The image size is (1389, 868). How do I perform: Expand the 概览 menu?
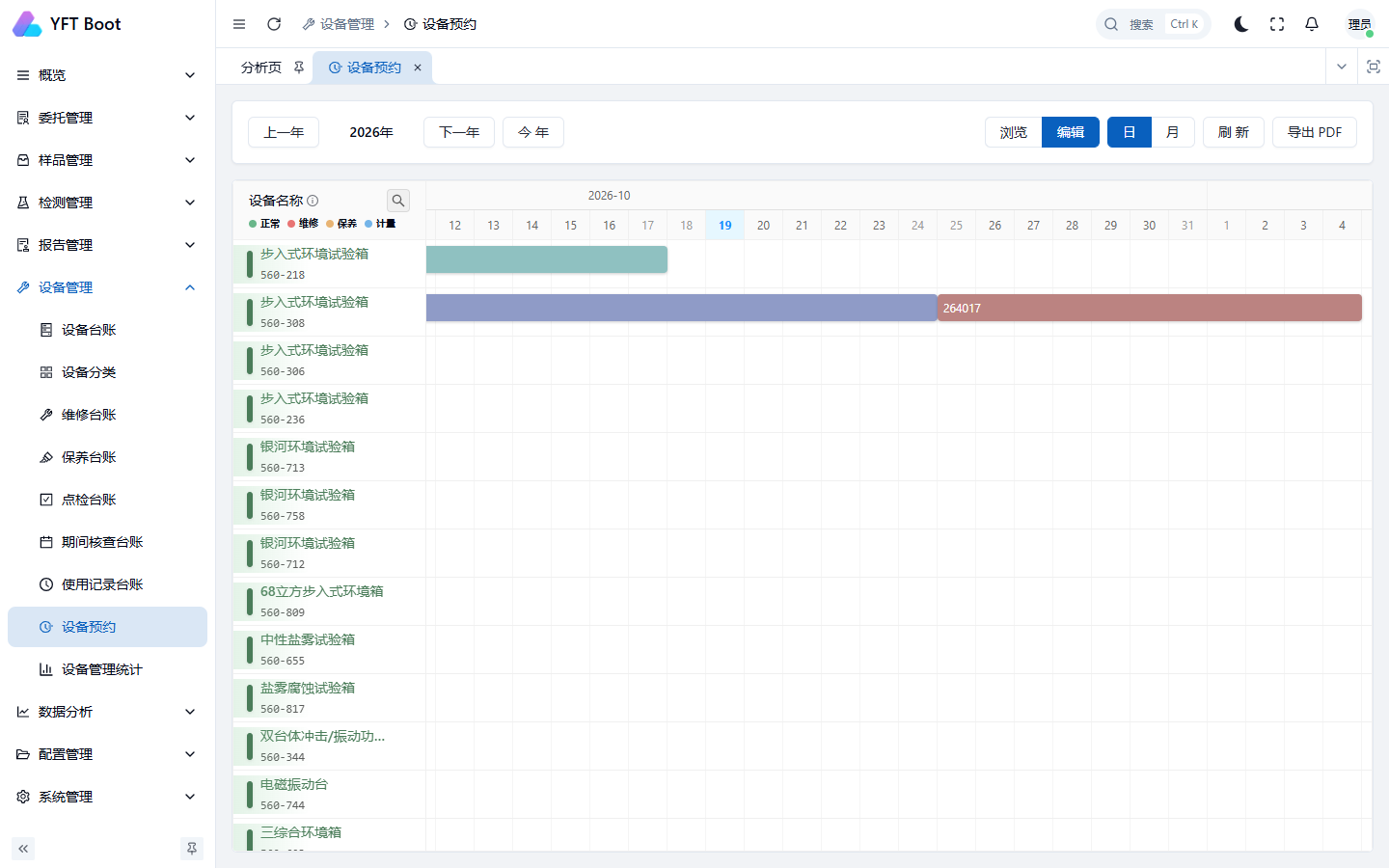click(x=107, y=75)
